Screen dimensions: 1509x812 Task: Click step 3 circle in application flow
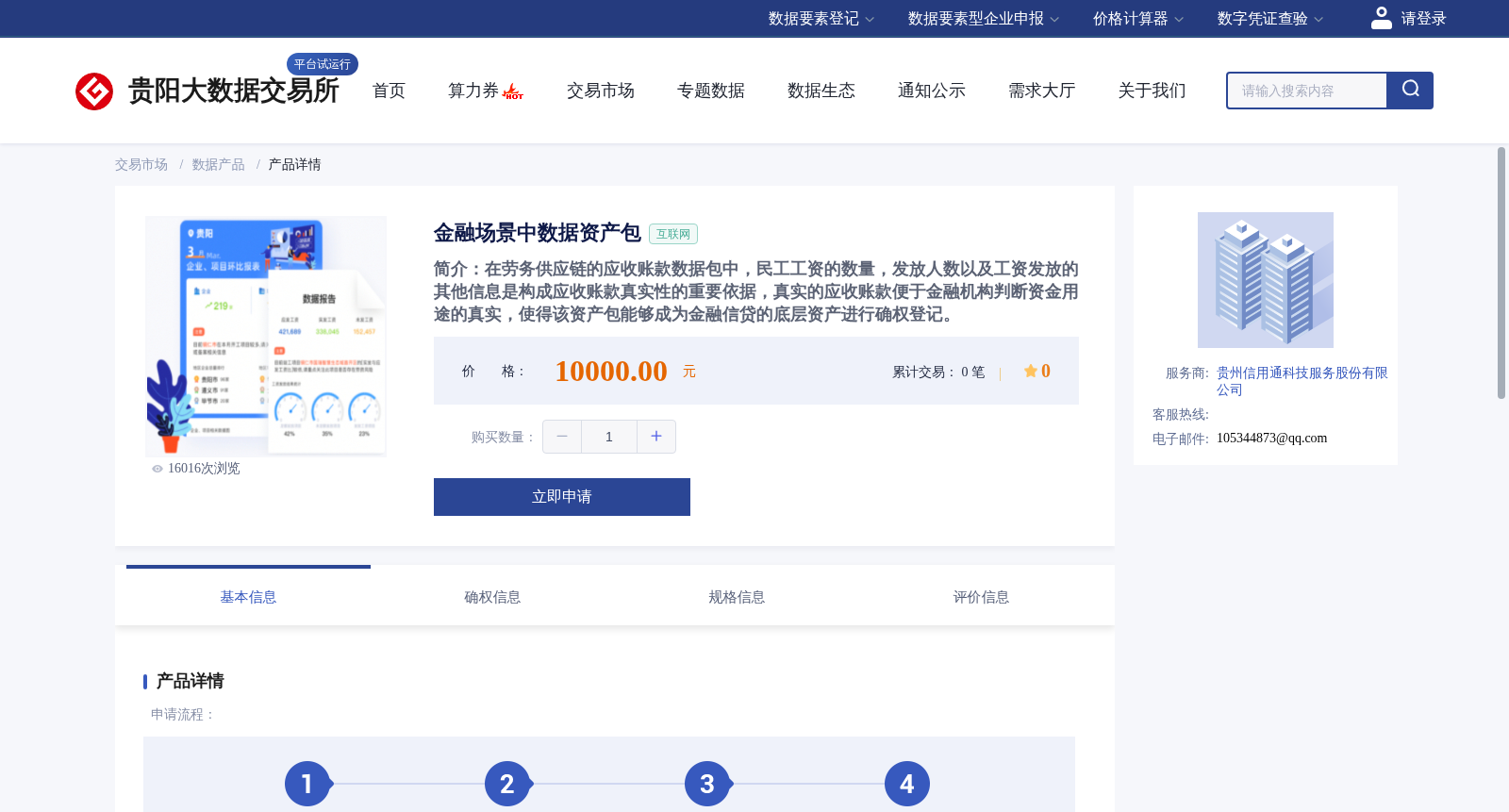coord(707,784)
